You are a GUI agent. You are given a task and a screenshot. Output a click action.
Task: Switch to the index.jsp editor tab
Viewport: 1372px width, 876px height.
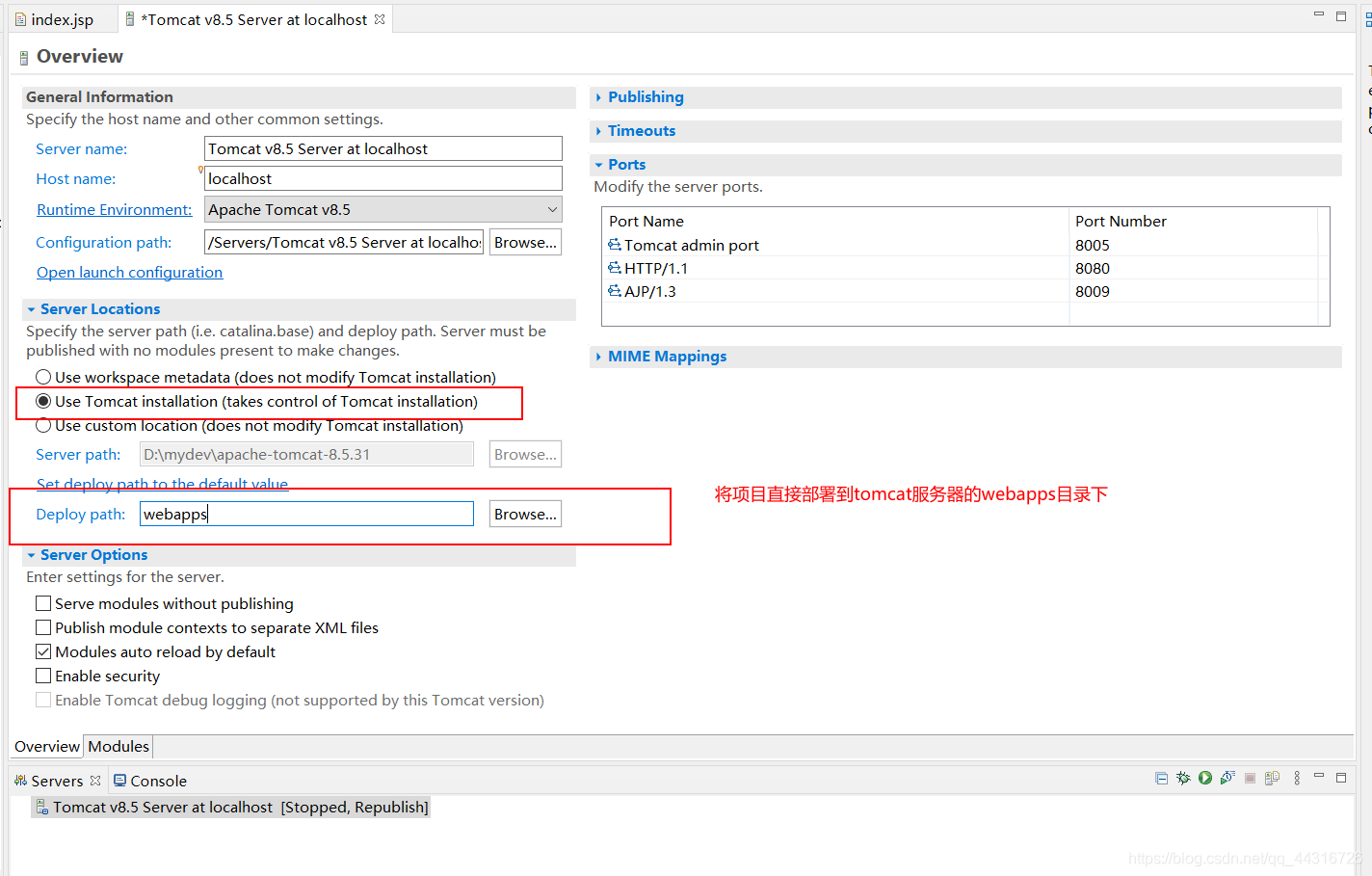point(63,19)
